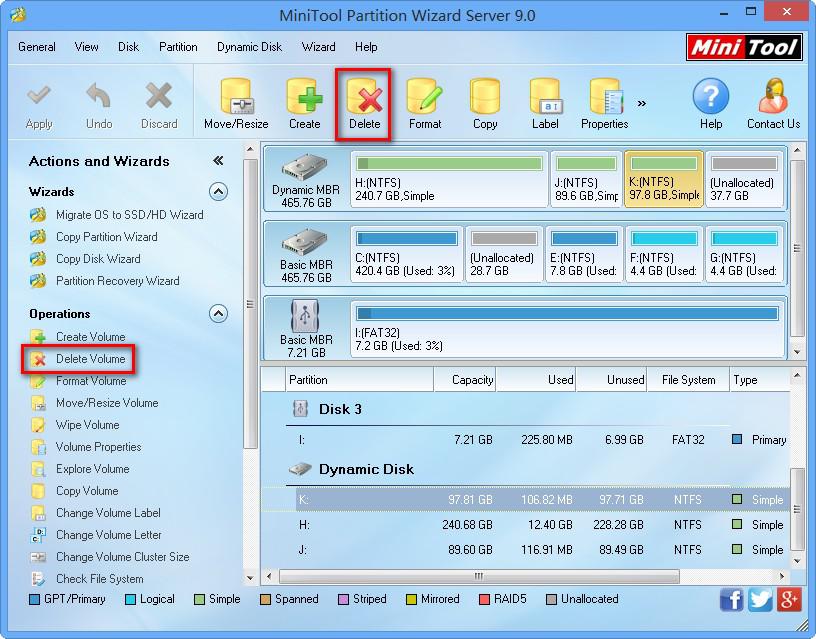Open the Dynamic Disk menu

249,47
